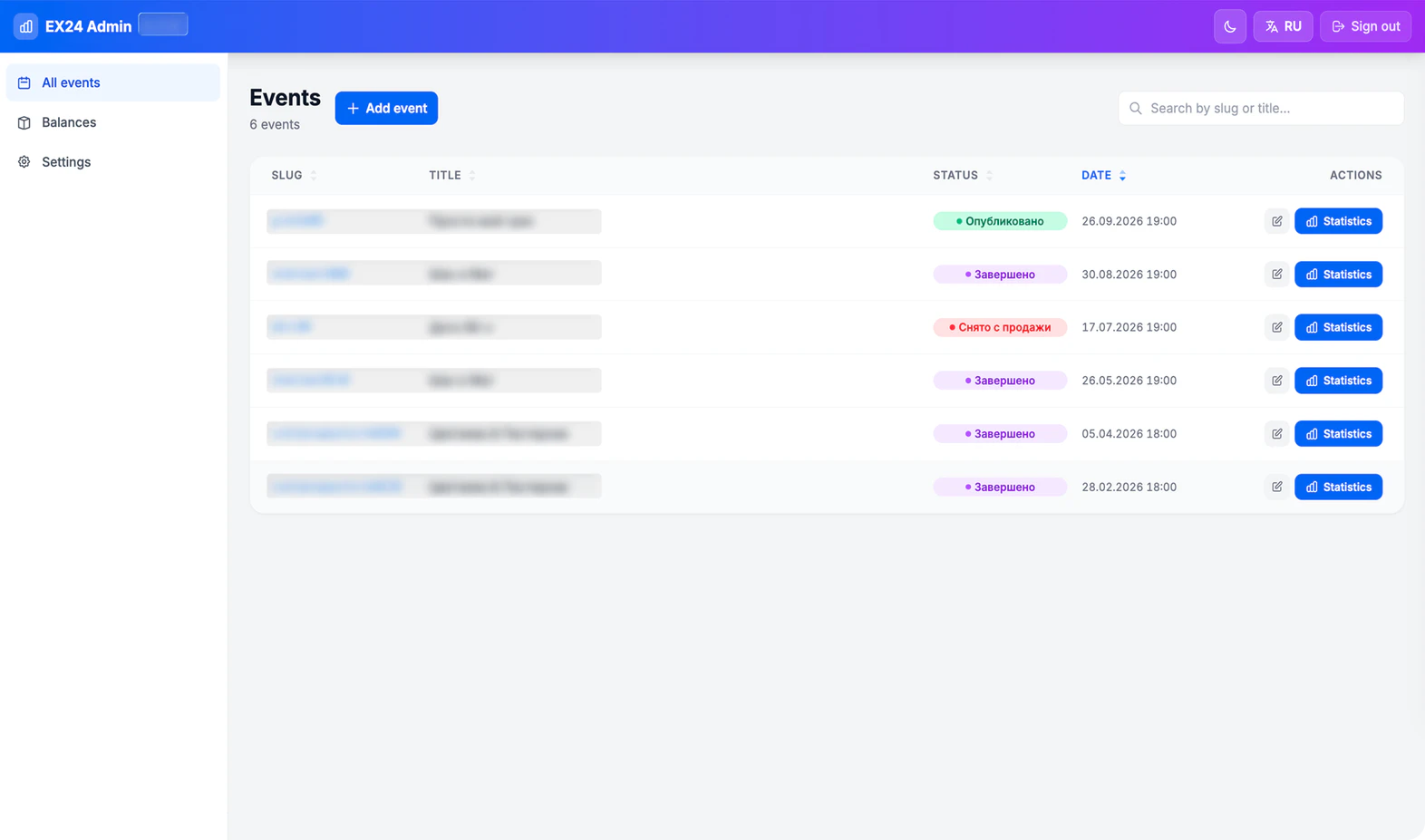This screenshot has height=840, width=1425.
Task: Open Statistics for the 26.05.2026 event
Action: coord(1338,381)
